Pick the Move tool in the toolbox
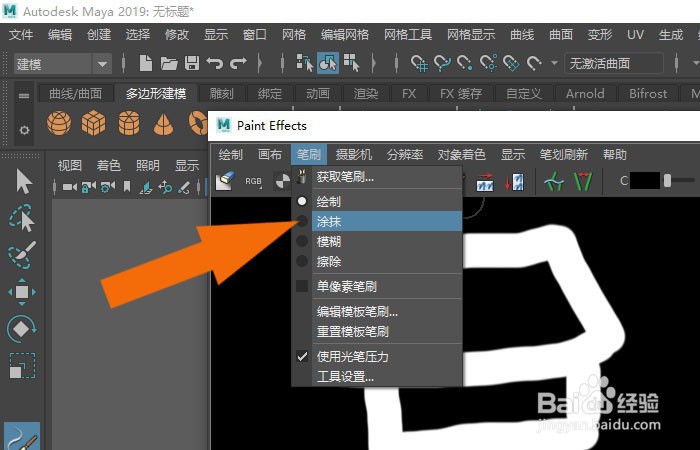700x450 pixels. pos(22,292)
